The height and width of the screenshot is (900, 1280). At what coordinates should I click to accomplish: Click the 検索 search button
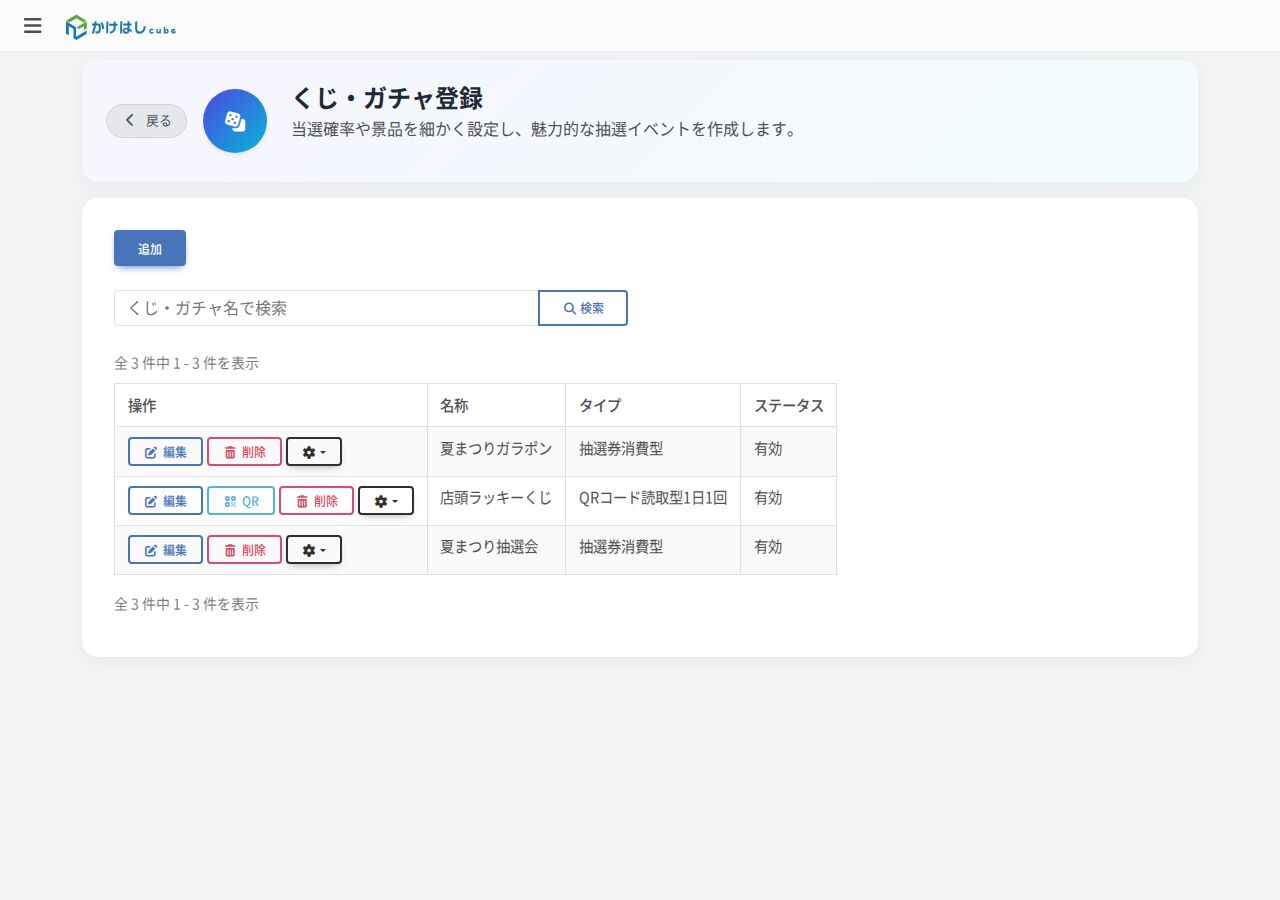pos(583,308)
